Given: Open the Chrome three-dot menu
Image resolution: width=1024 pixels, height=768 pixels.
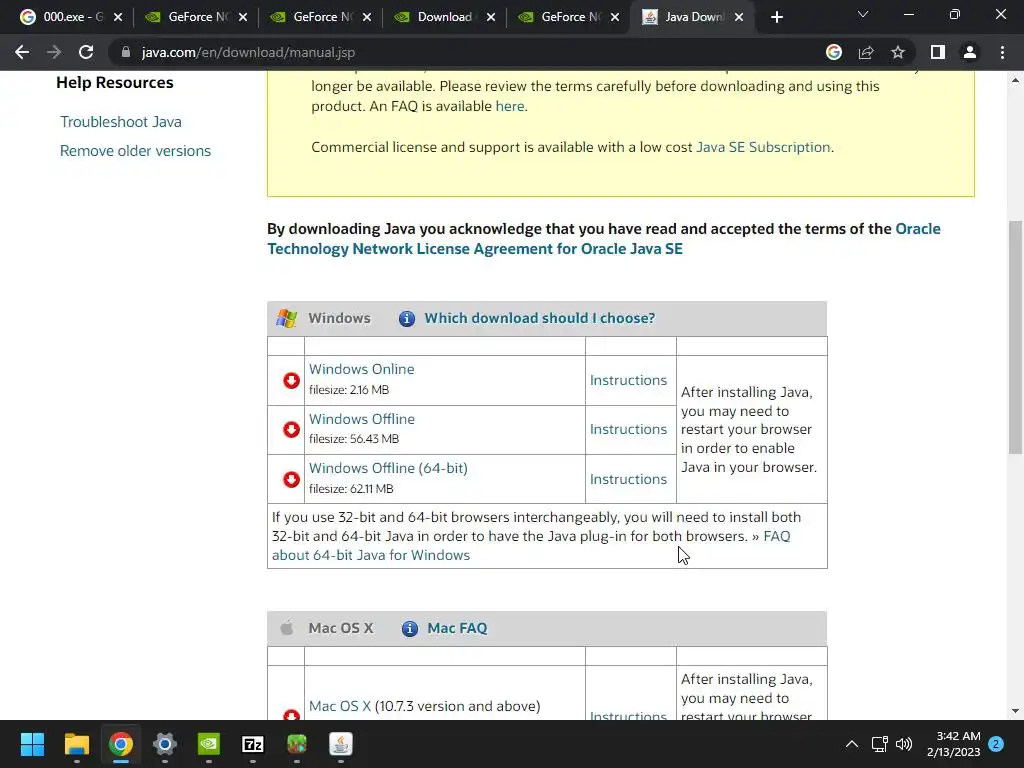Looking at the screenshot, I should coord(1002,52).
